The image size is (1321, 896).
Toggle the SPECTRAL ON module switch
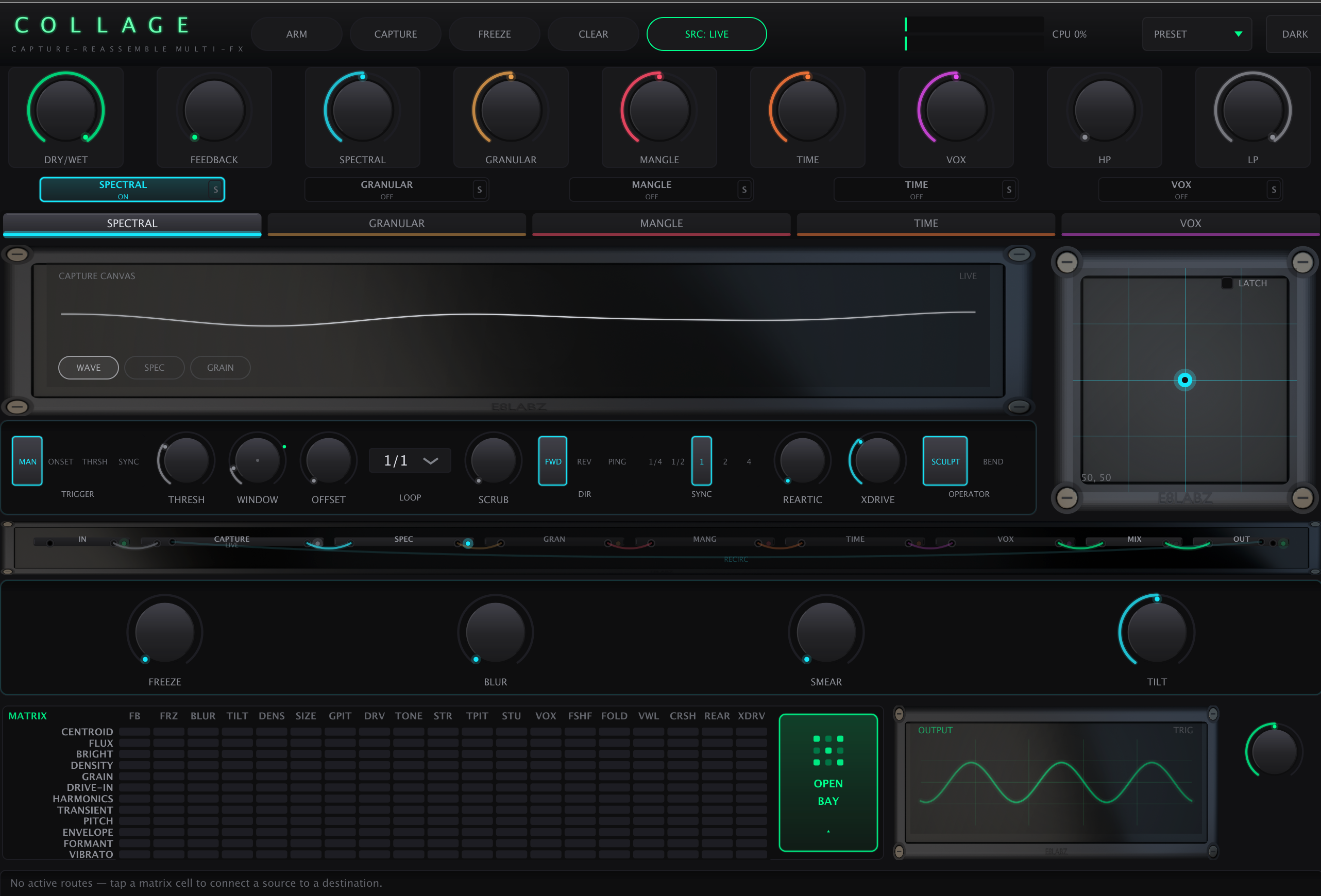(132, 189)
